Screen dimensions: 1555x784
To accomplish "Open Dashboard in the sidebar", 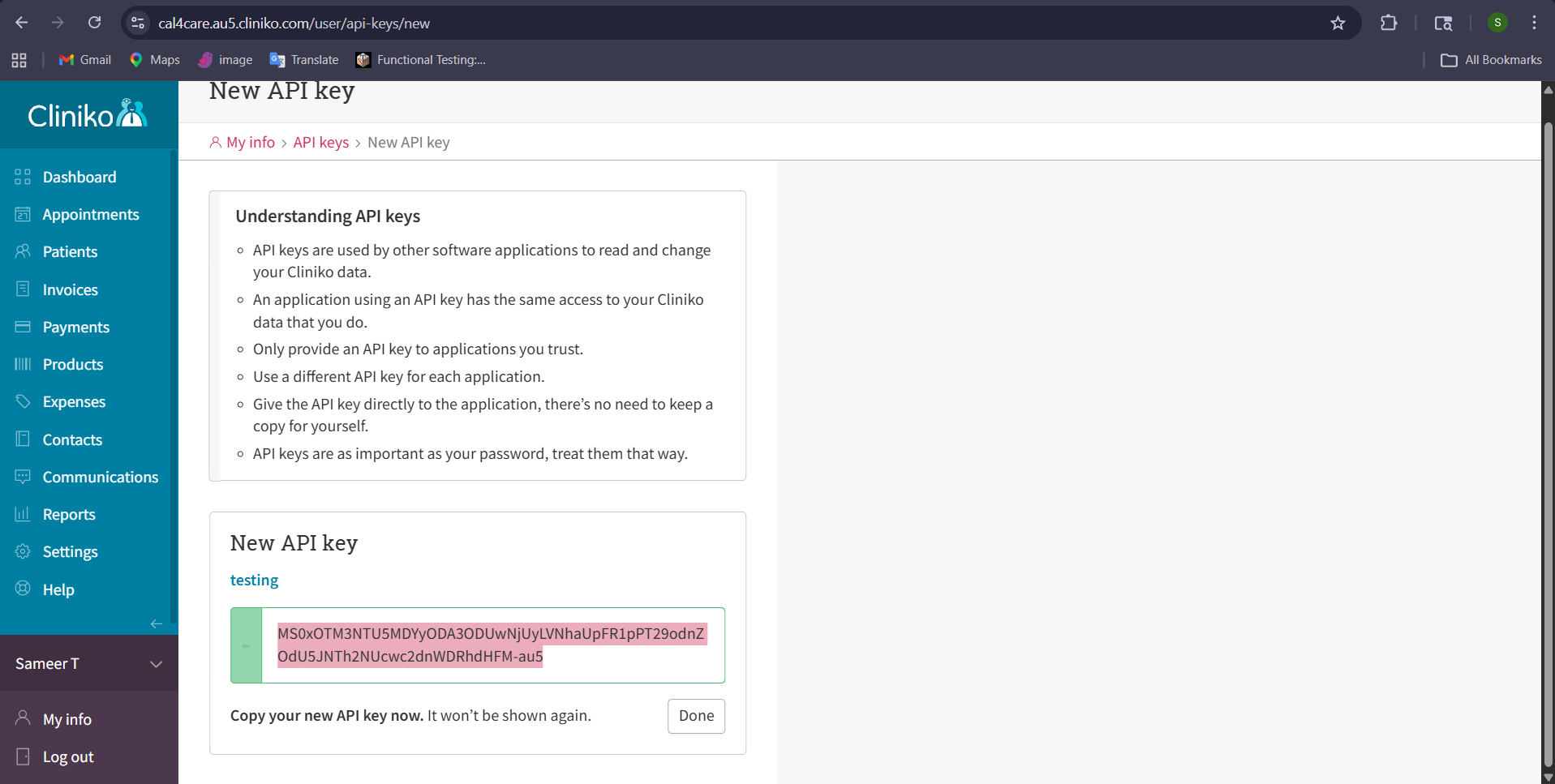I will click(x=79, y=177).
